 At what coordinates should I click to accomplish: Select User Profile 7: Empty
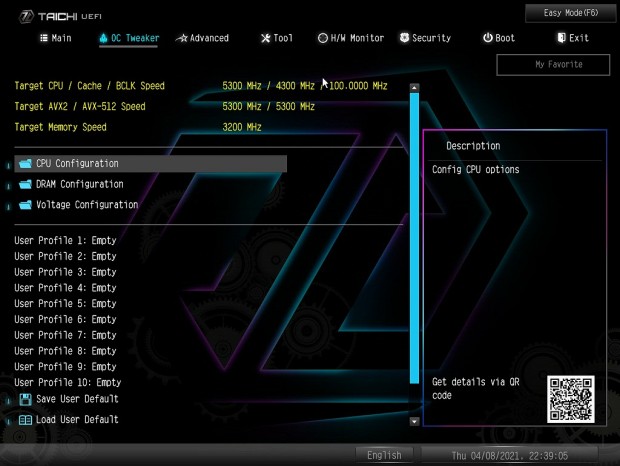tap(65, 335)
